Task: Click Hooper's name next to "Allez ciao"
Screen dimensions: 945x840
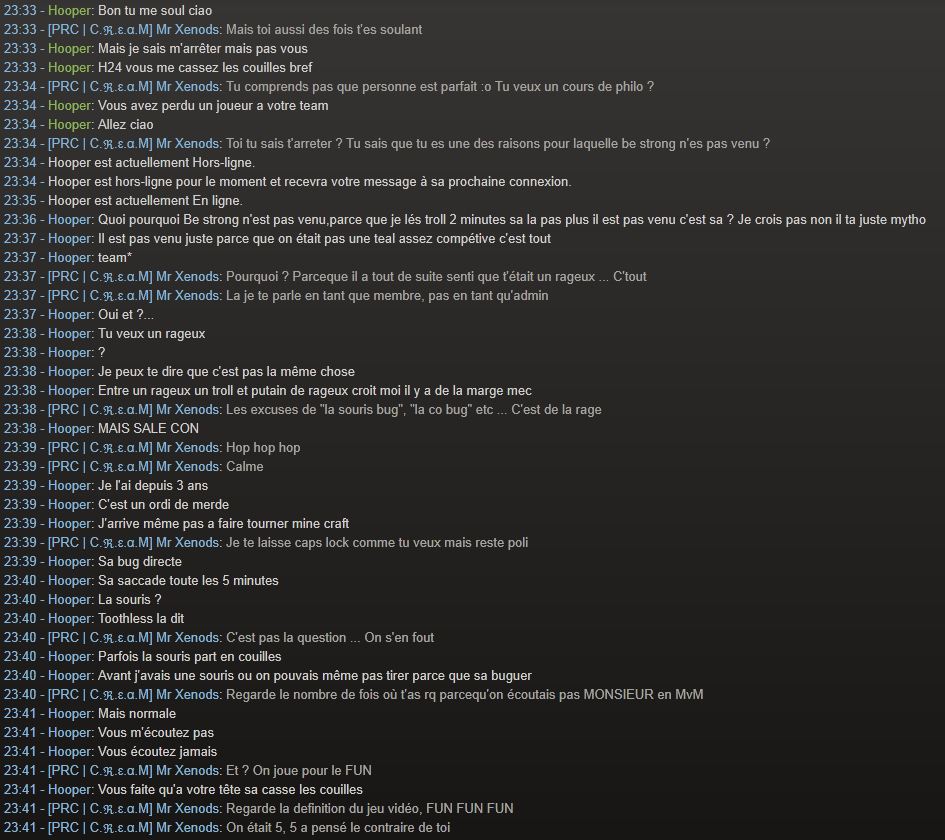Action: coord(71,125)
